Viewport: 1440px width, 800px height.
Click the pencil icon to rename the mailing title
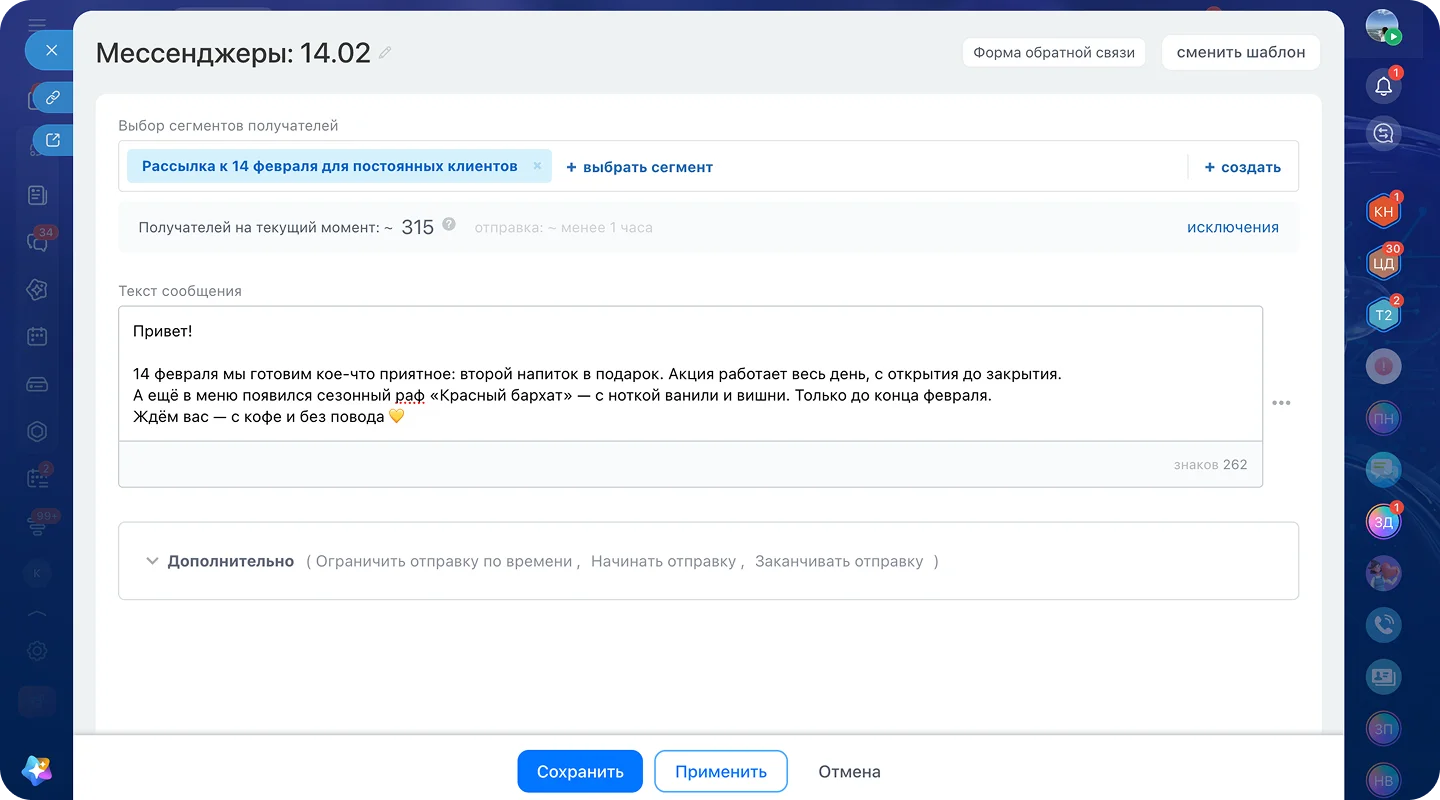[385, 53]
